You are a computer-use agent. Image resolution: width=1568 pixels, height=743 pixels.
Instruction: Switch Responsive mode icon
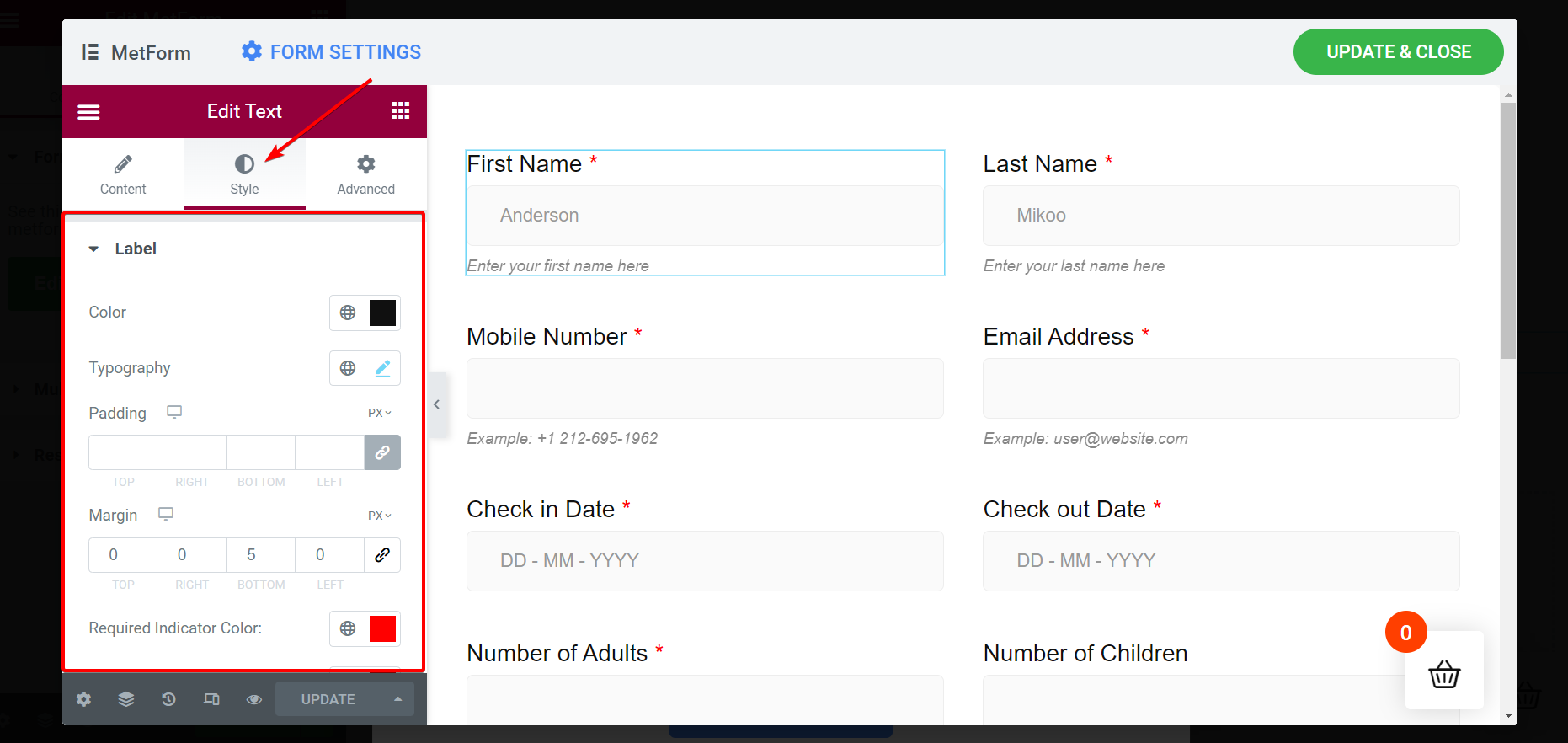tap(211, 699)
